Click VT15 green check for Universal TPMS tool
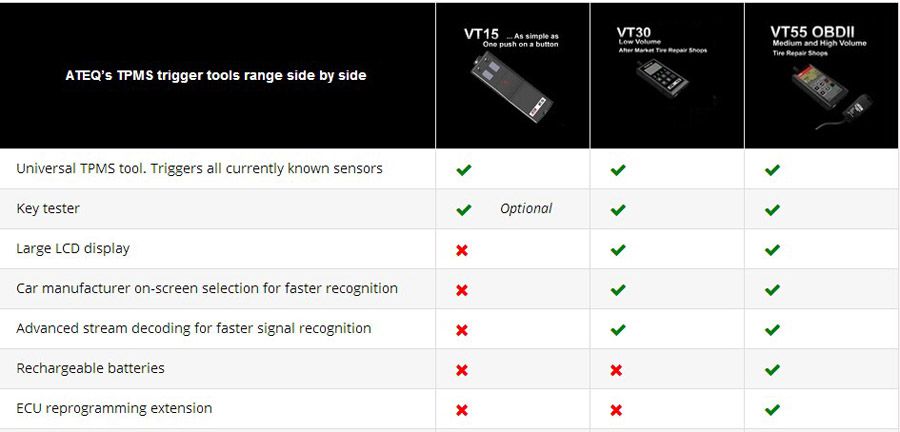900x432 pixels. [x=463, y=170]
